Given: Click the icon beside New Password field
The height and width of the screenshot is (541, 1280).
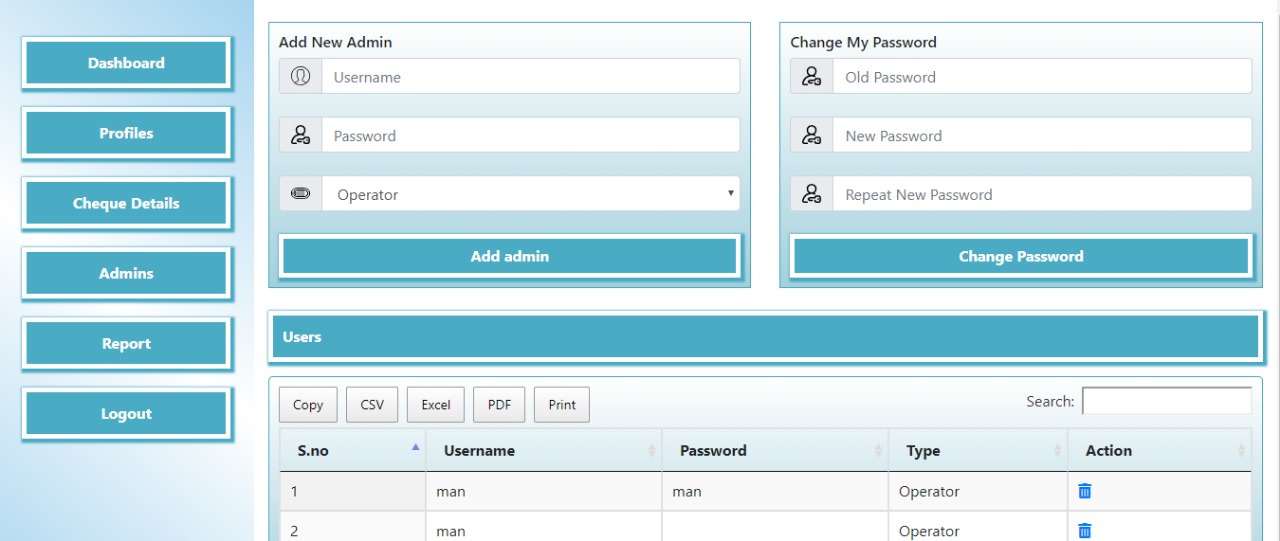Looking at the screenshot, I should pyautogui.click(x=812, y=135).
